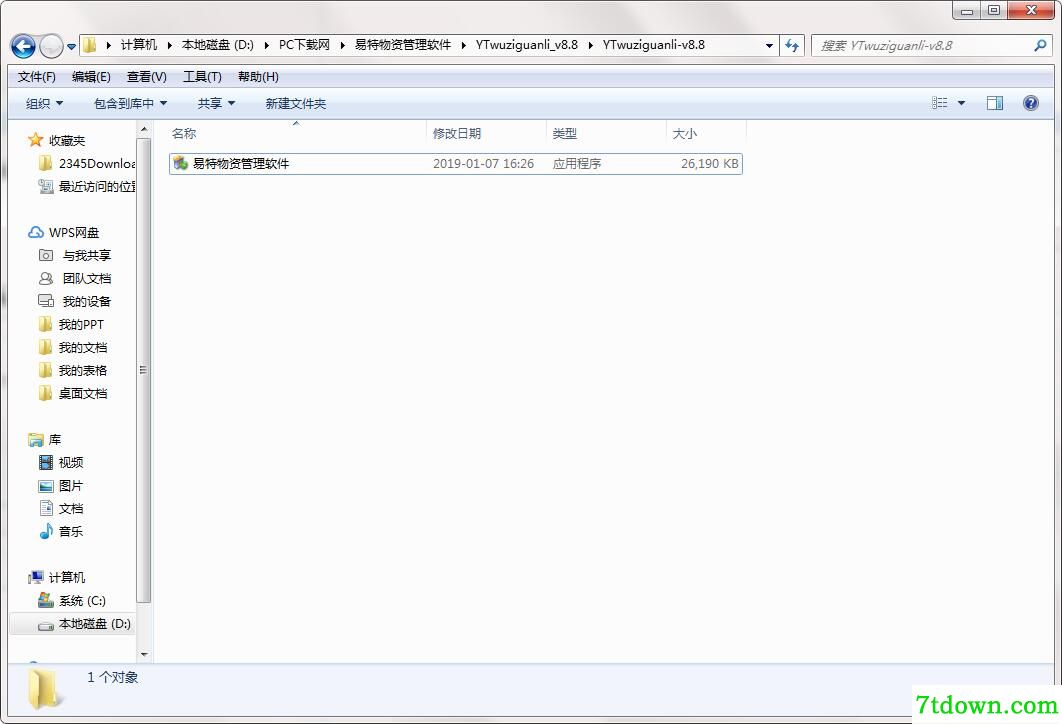1062x724 pixels.
Task: Navigate to PC下载网 in the address bar
Action: 304,45
